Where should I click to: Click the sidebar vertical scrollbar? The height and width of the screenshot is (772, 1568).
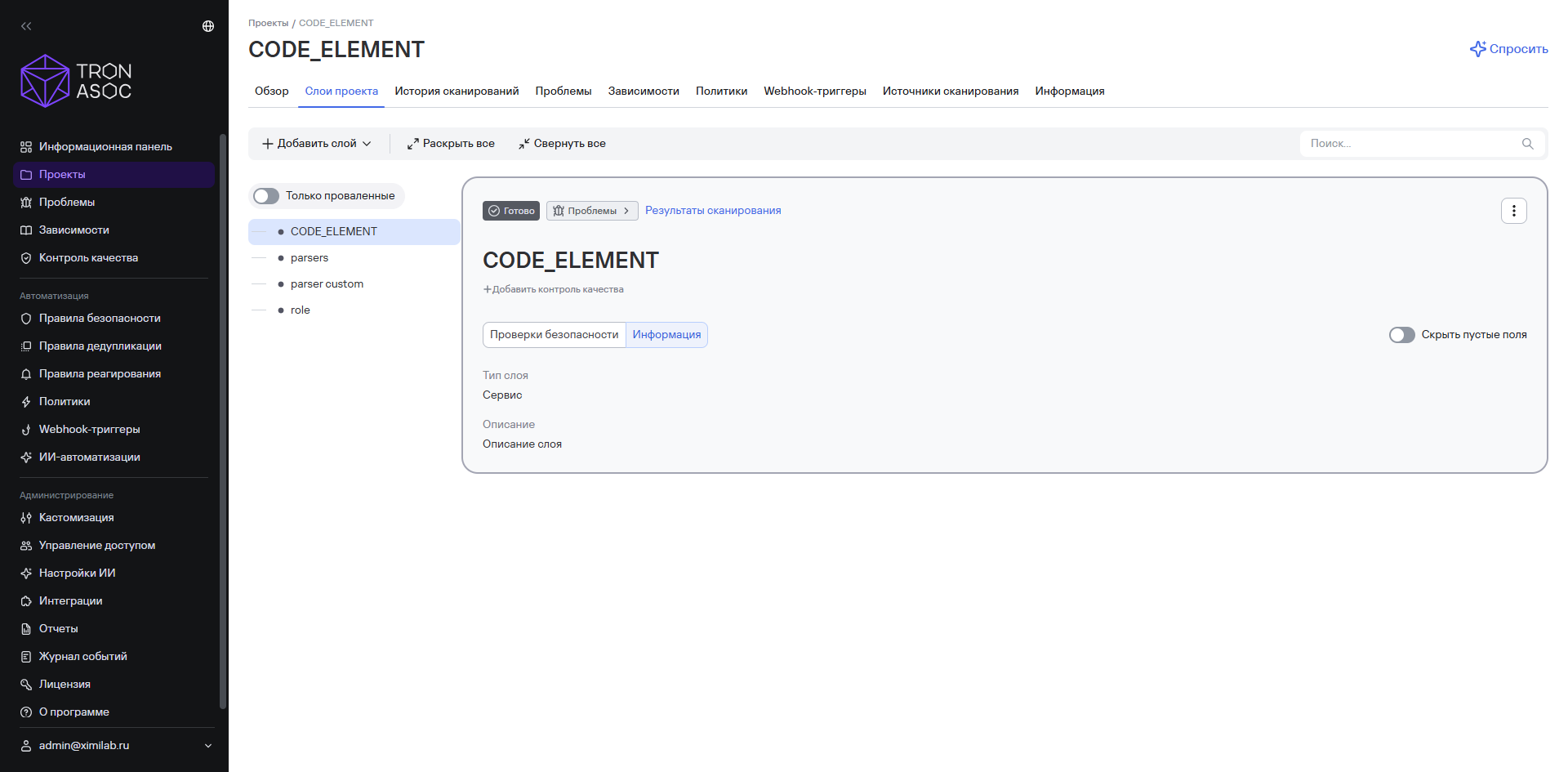[x=223, y=421]
